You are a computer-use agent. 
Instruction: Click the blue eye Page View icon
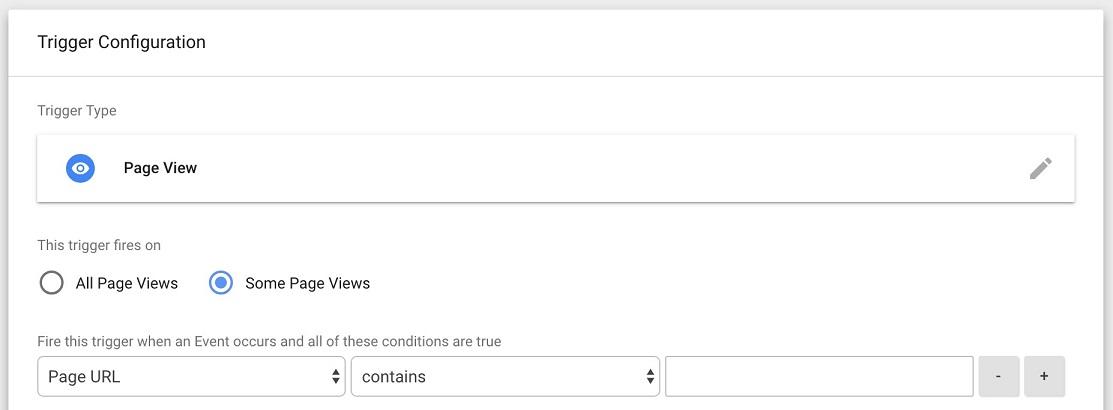click(x=80, y=168)
